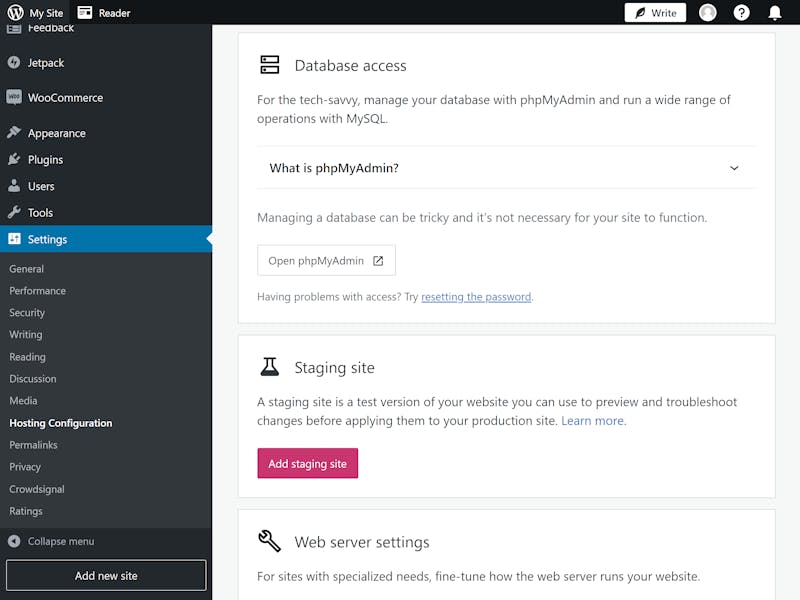Select the Performance settings submenu
Viewport: 800px width, 600px height.
point(37,291)
